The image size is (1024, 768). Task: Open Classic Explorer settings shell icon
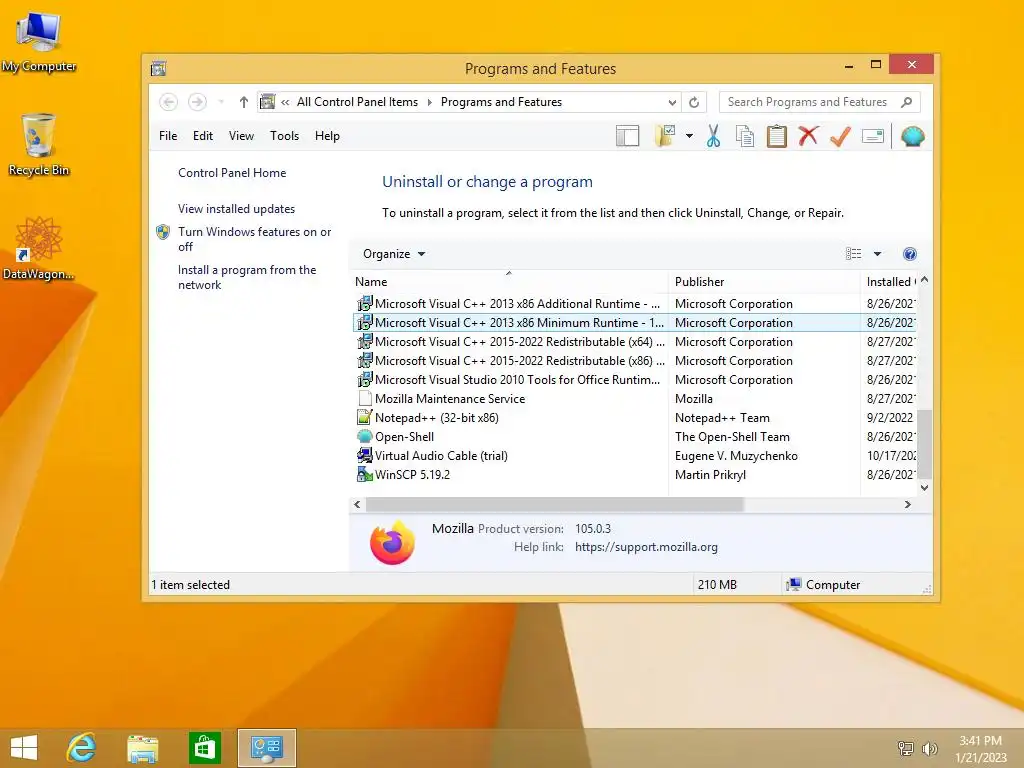click(x=912, y=136)
